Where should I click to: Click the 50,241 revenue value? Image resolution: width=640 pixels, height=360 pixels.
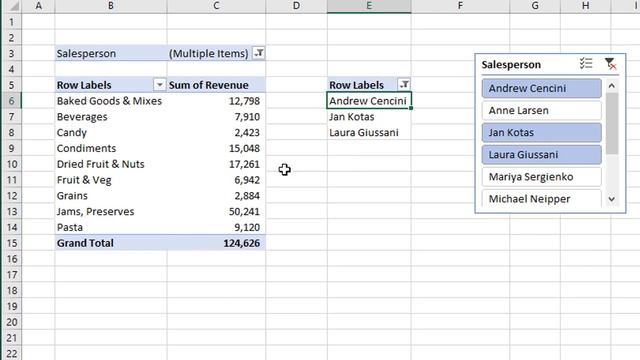point(216,211)
